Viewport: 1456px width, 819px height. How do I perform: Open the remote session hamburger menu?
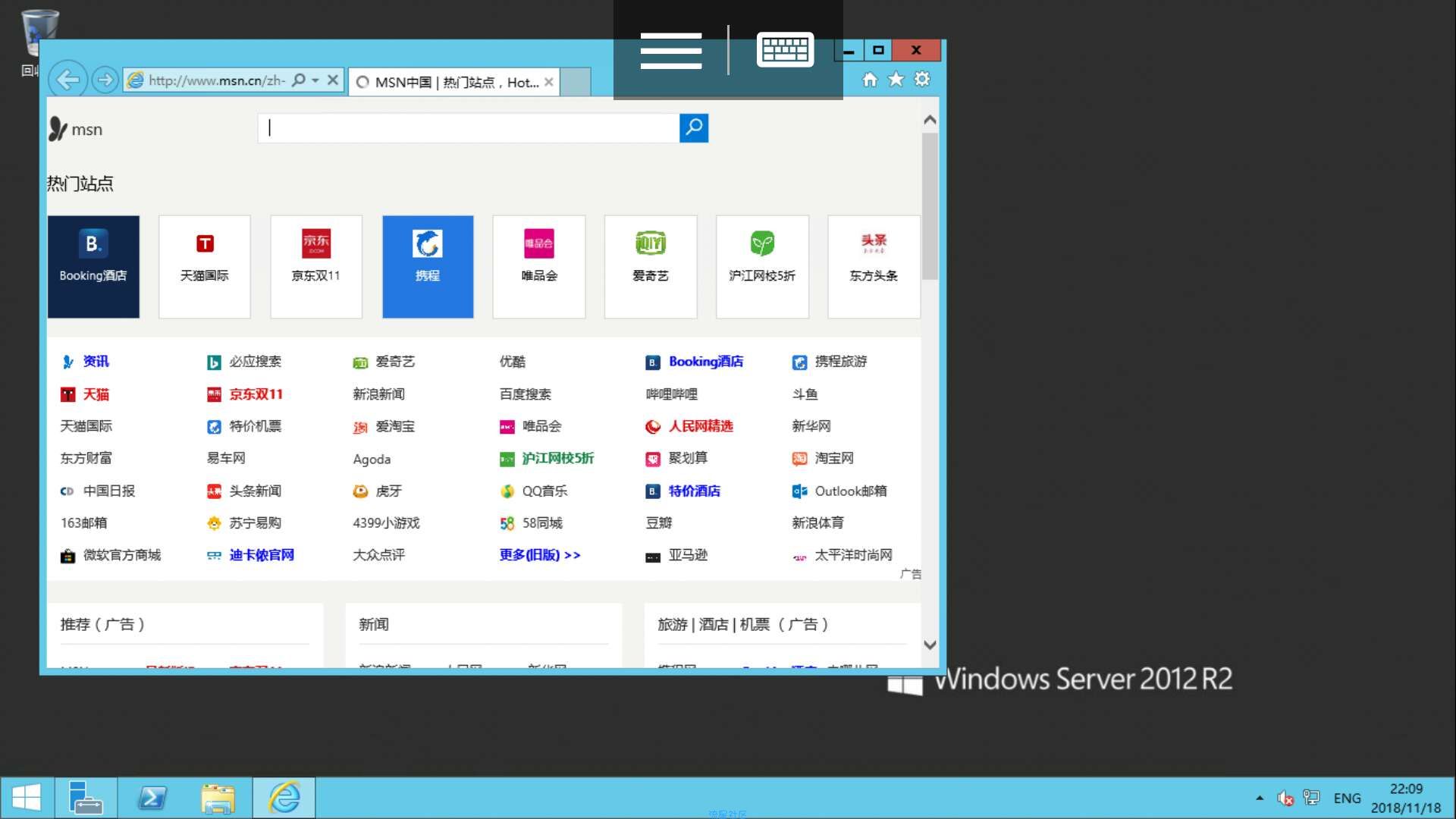671,51
